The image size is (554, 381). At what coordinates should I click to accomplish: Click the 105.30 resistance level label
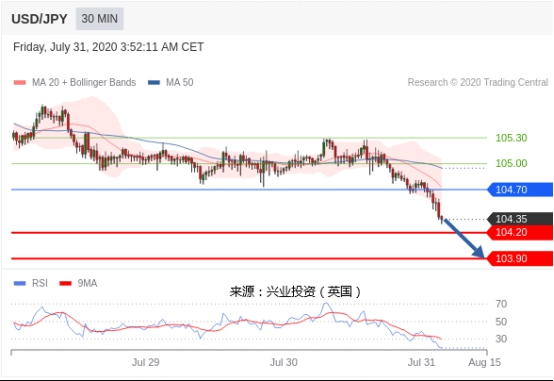point(511,138)
